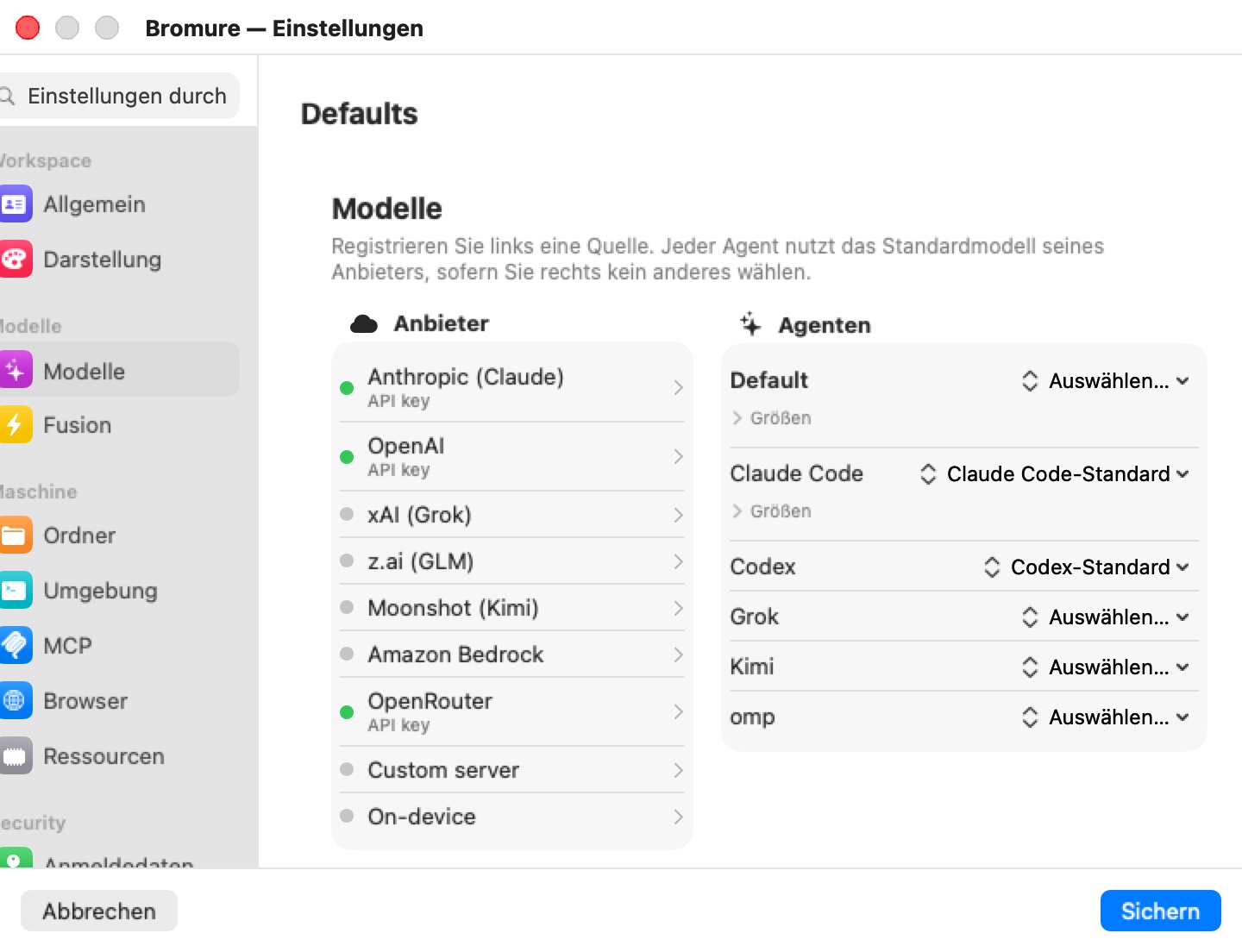Viewport: 1242px width, 952px height.
Task: Open the OpenRouter provider row
Action: (512, 712)
